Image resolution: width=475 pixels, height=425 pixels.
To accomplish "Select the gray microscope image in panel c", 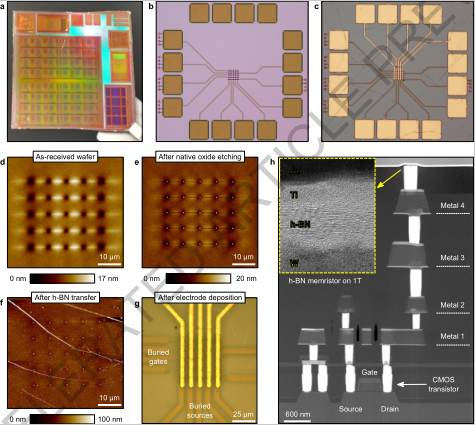I will tap(398, 72).
